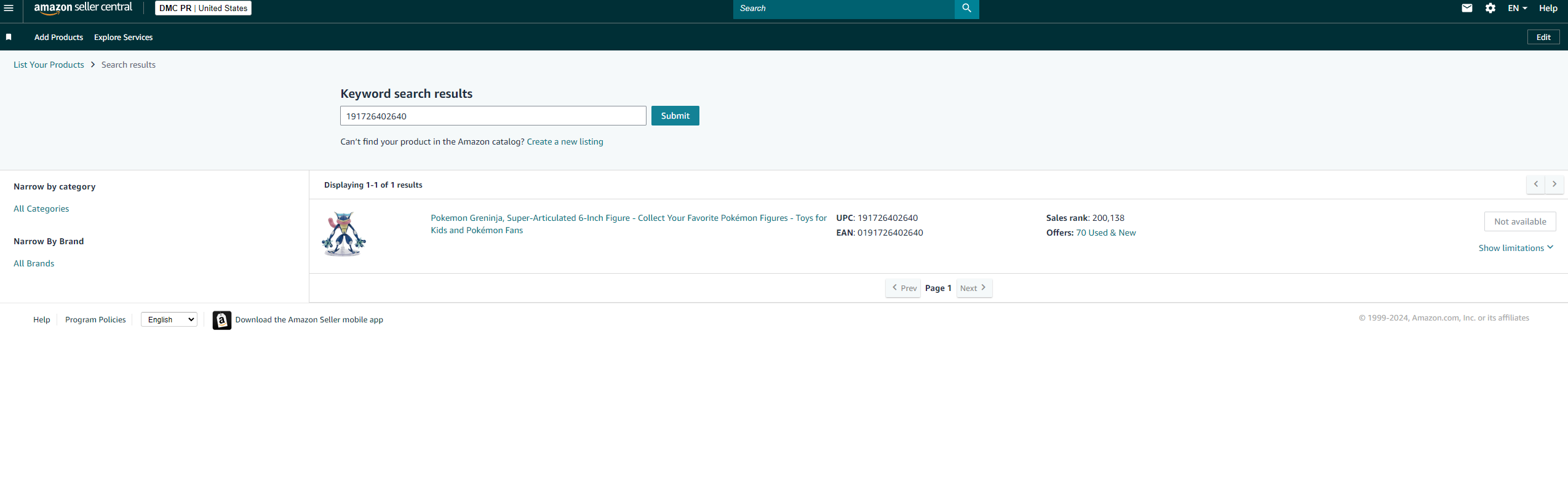Screen dimensions: 1568x486
Task: Click the magnifying glass search icon
Action: [x=966, y=8]
